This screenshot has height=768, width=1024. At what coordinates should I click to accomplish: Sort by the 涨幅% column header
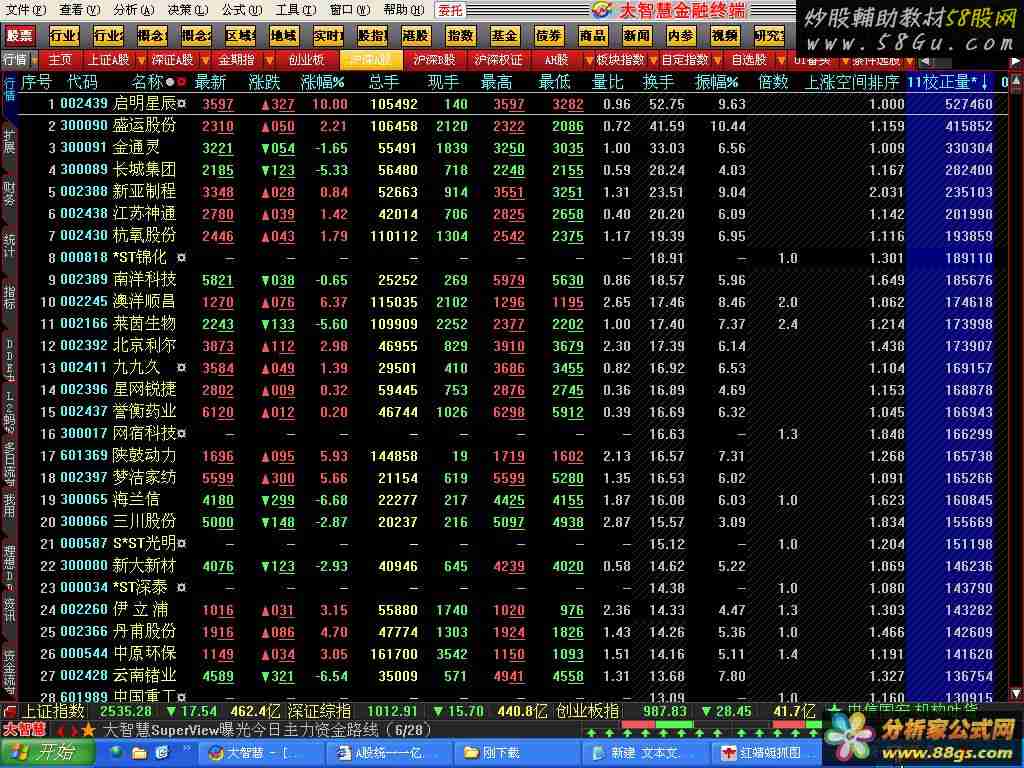pyautogui.click(x=322, y=82)
